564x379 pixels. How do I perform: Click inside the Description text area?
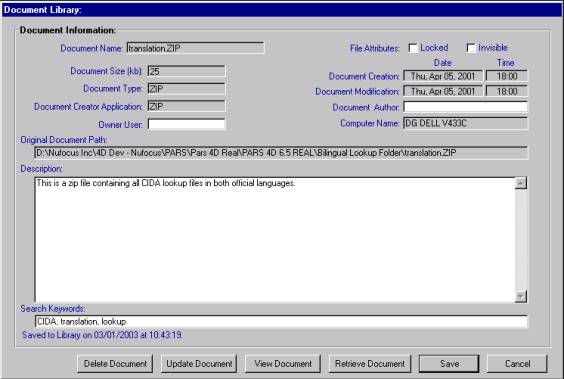pyautogui.click(x=275, y=240)
